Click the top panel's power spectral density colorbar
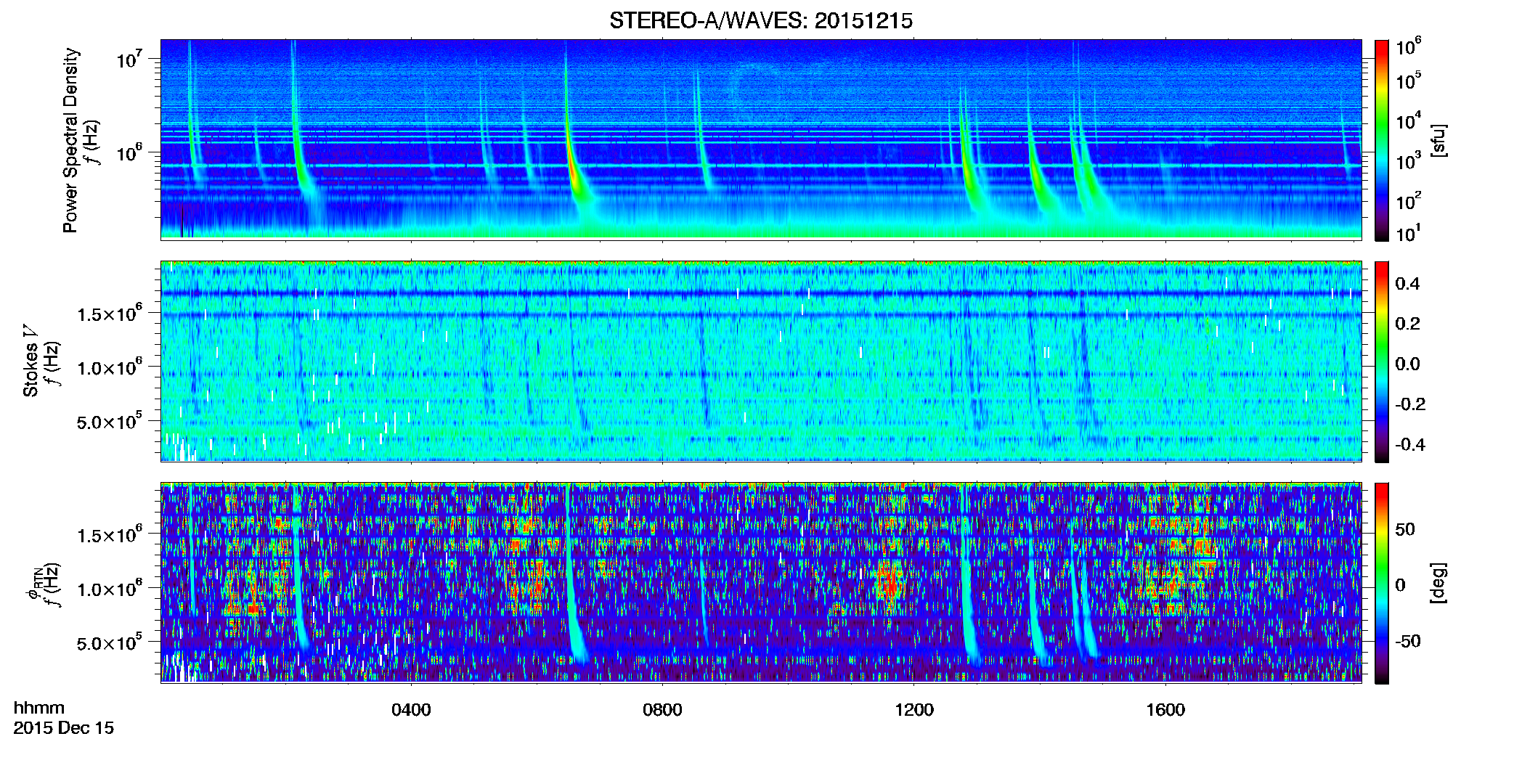Image resolution: width=1522 pixels, height=784 pixels. (x=1382, y=140)
